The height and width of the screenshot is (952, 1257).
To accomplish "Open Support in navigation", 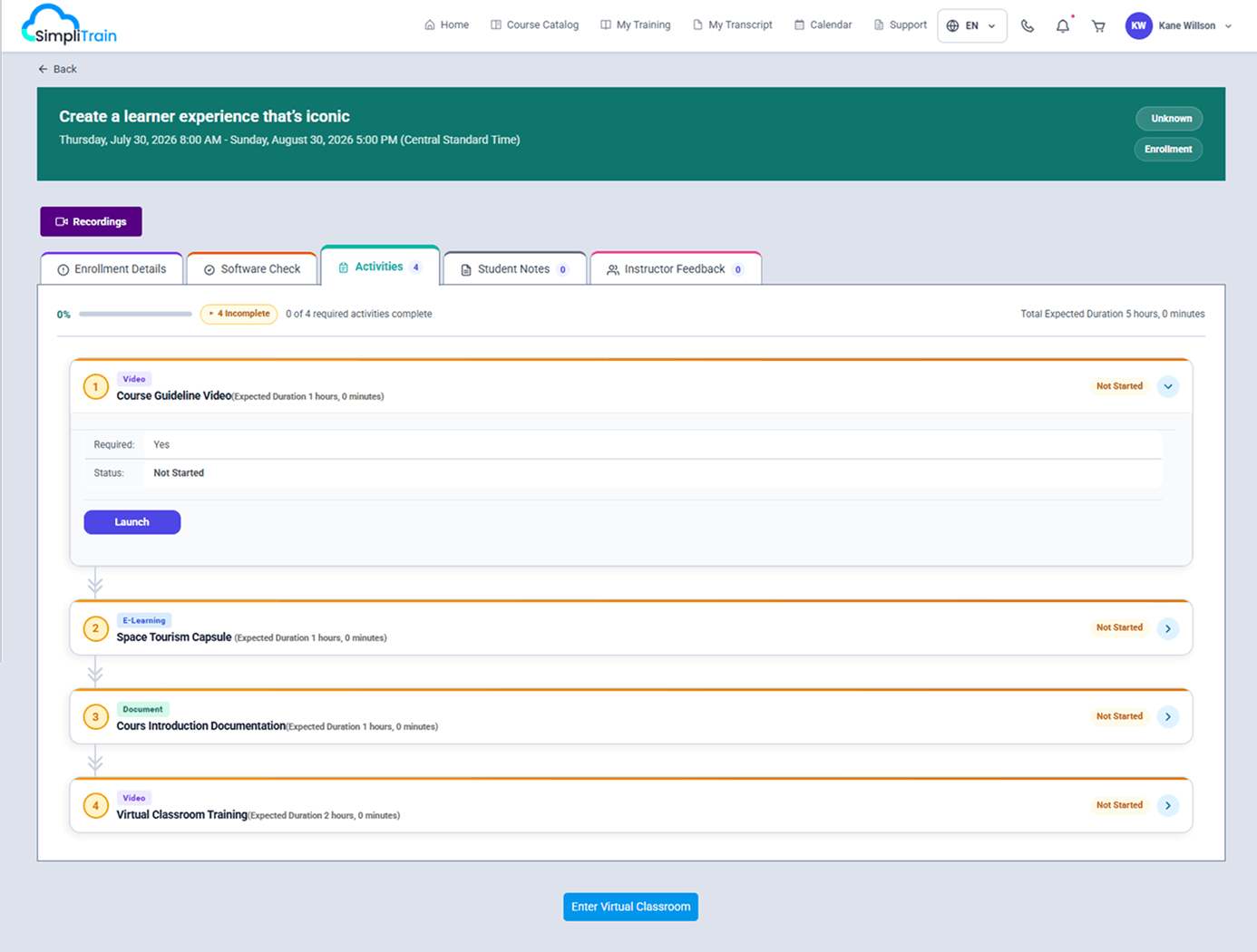I will pos(900,25).
